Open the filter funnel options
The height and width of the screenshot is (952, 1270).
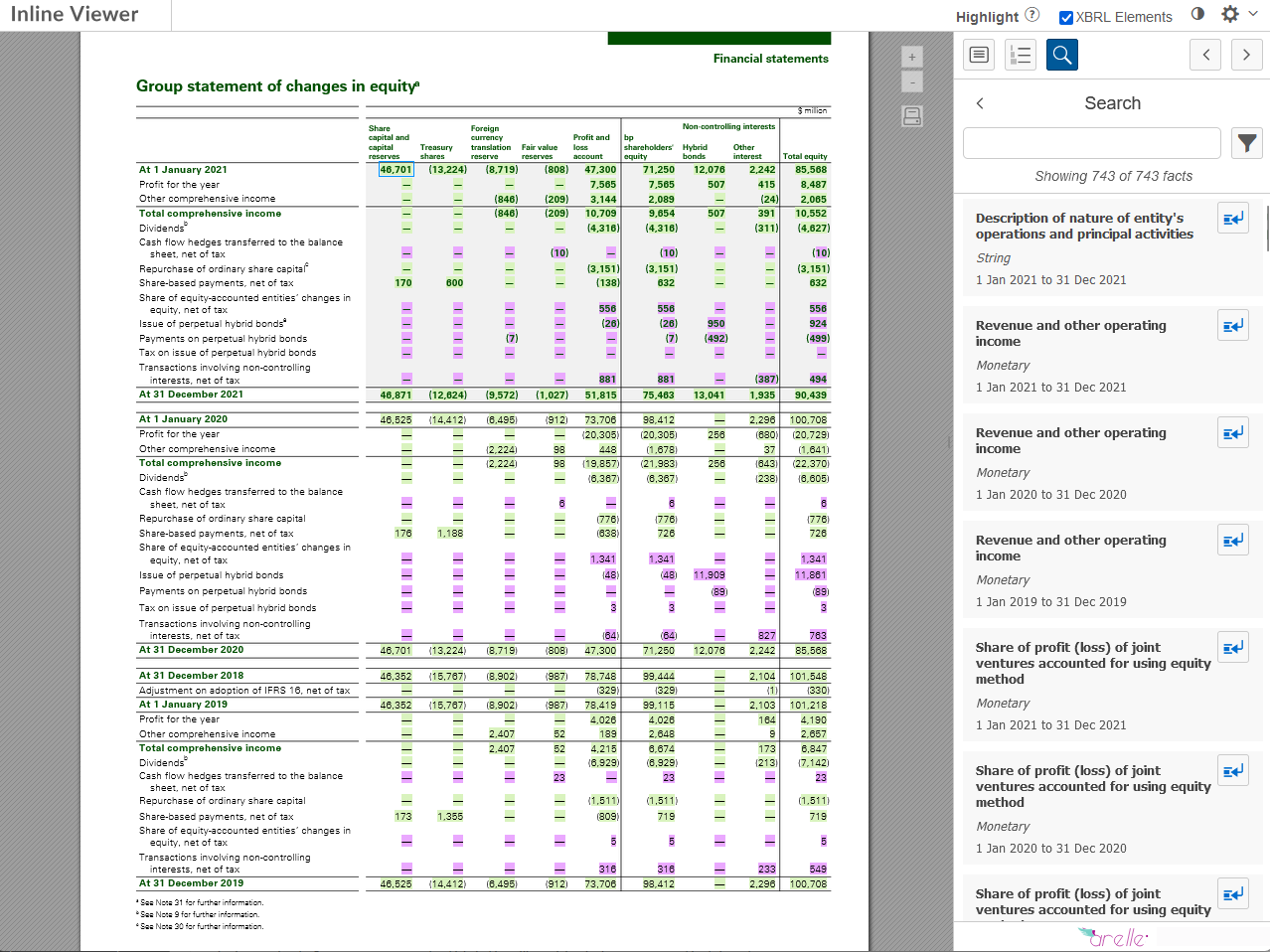[x=1246, y=143]
